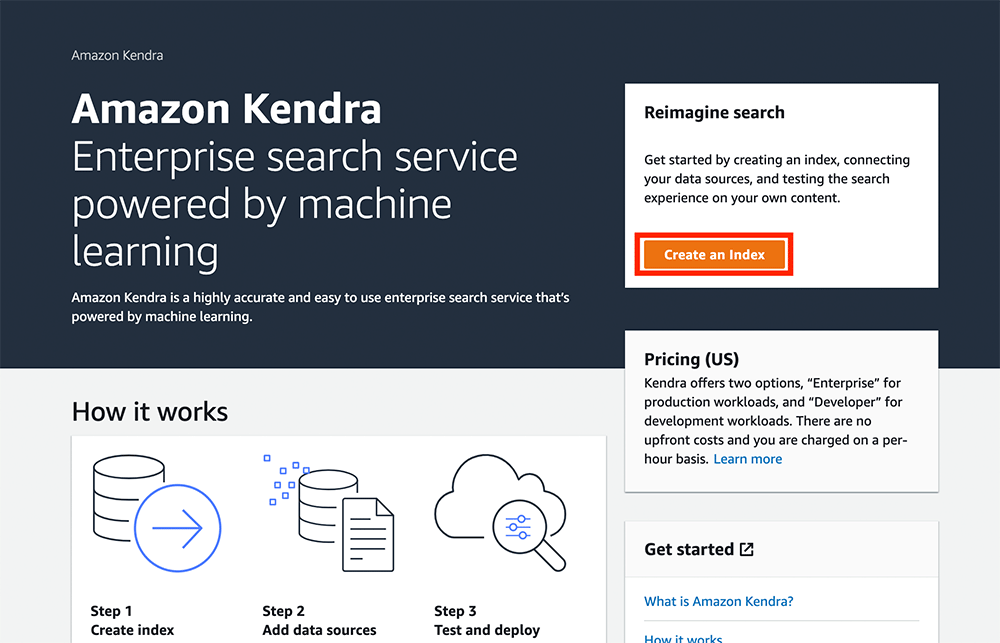Viewport: 1000px width, 643px height.
Task: Click the document icon in Step 2
Action: coord(370,535)
